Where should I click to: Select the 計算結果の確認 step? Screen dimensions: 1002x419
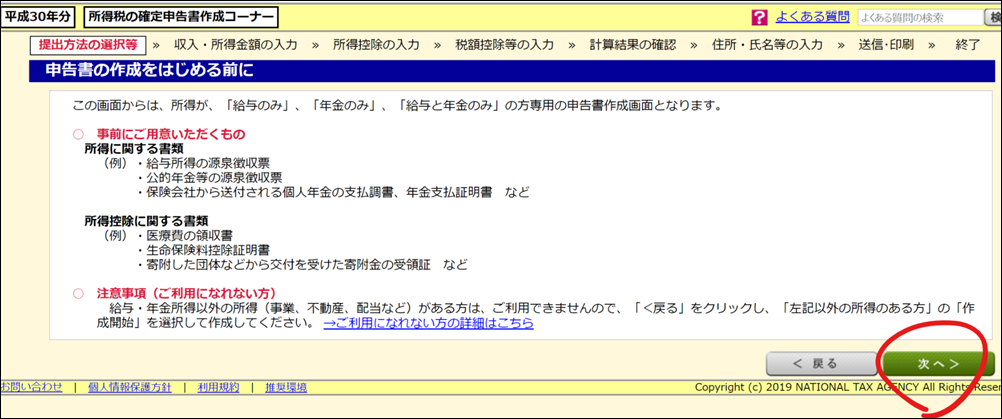click(633, 45)
